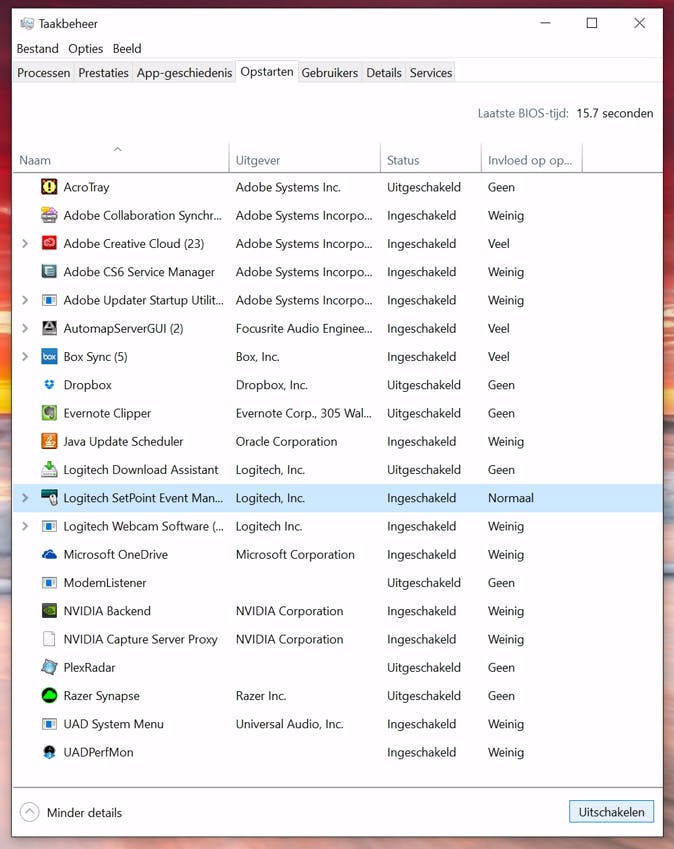Switch to the Gebruikers tab

[330, 73]
